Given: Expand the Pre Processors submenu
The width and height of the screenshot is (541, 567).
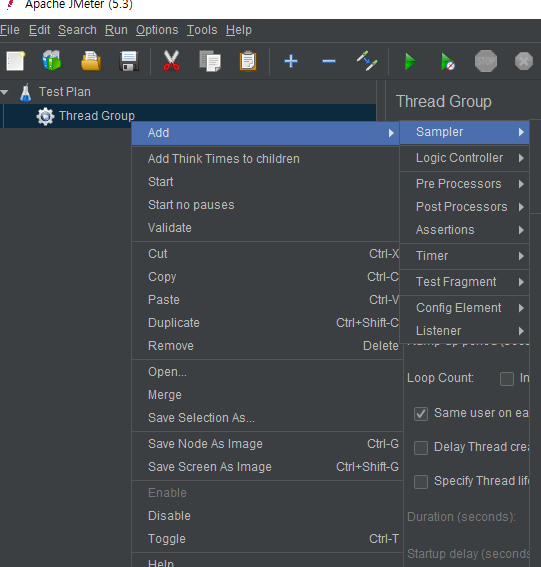Looking at the screenshot, I should click(464, 184).
